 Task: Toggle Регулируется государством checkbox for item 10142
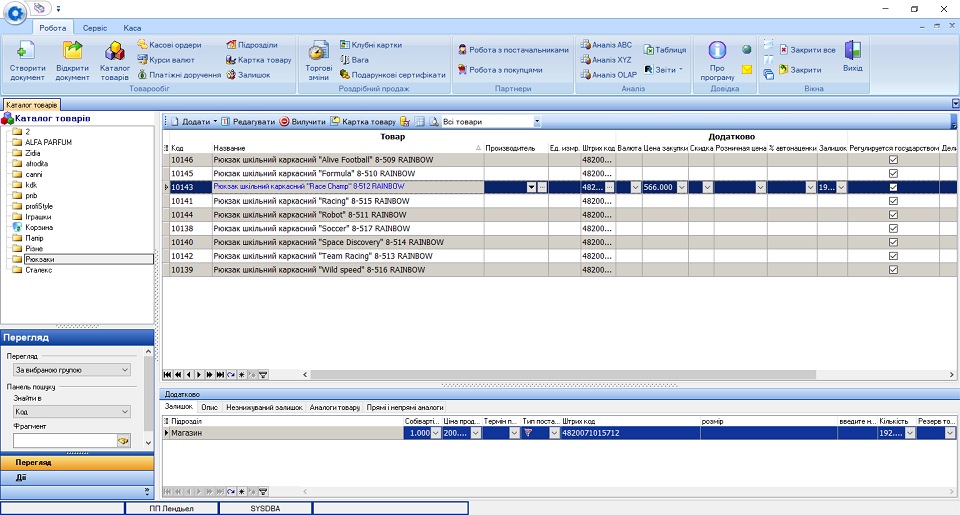point(893,256)
